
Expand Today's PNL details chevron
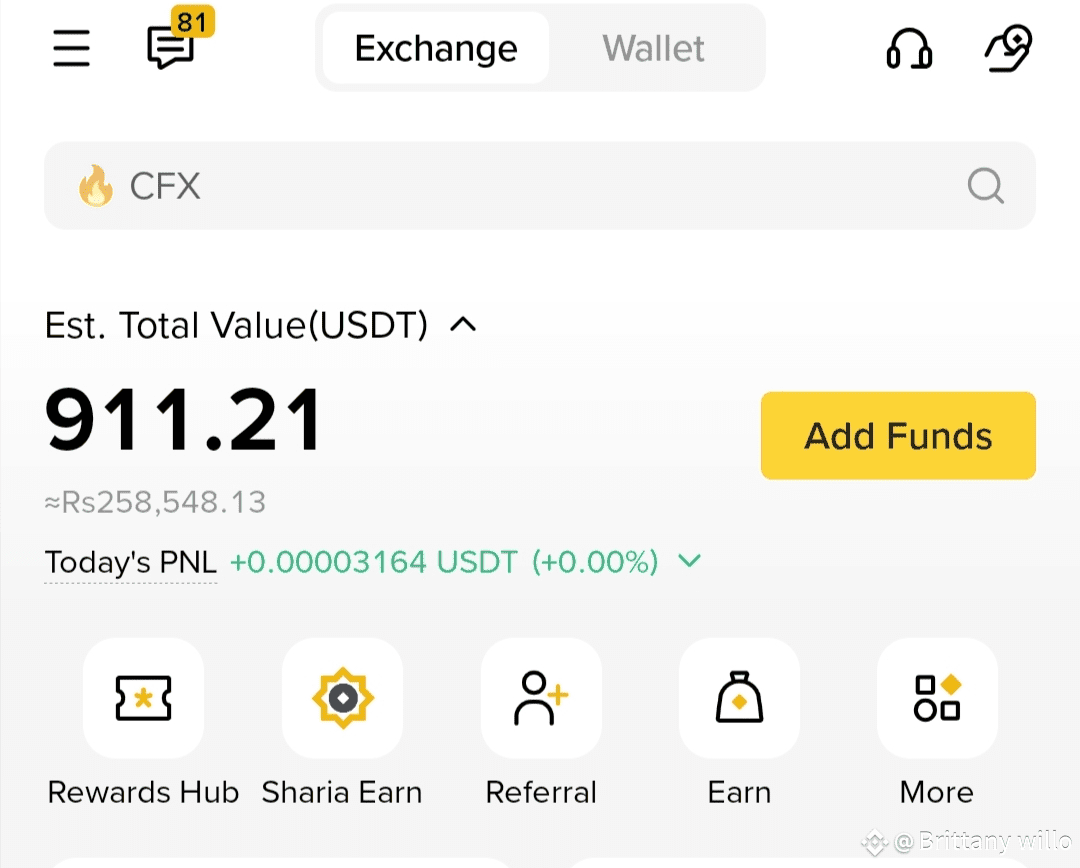point(689,561)
